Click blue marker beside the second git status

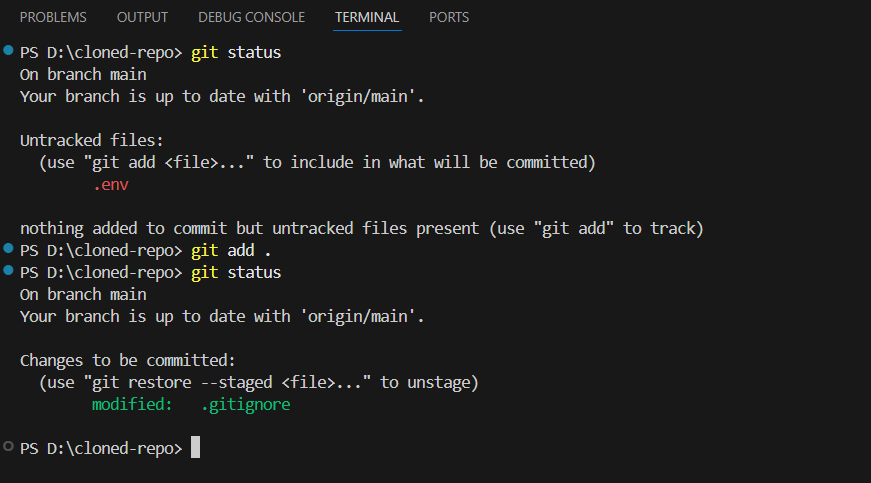[9, 271]
